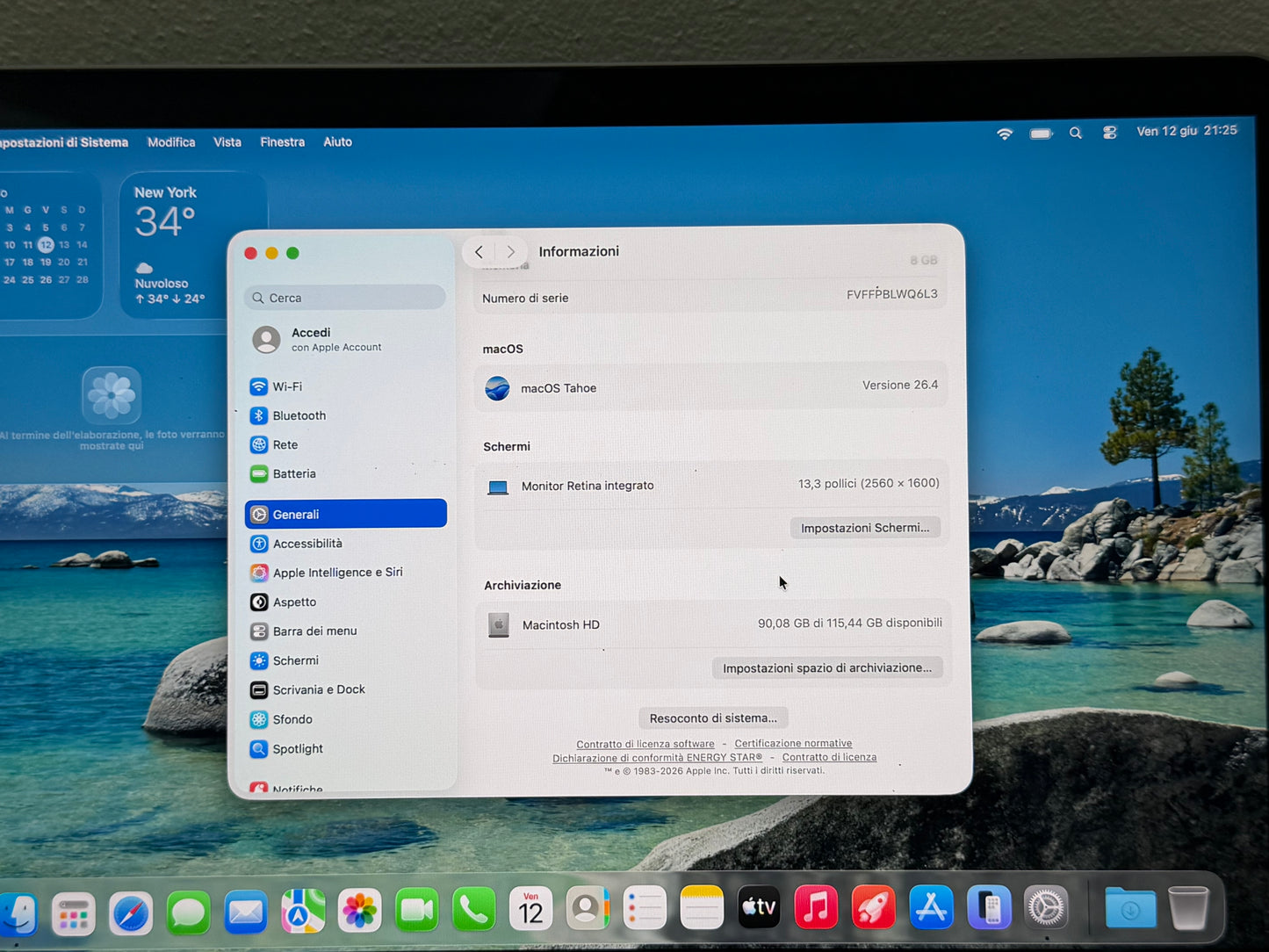Click the calendar widget on the desktop

[49, 245]
